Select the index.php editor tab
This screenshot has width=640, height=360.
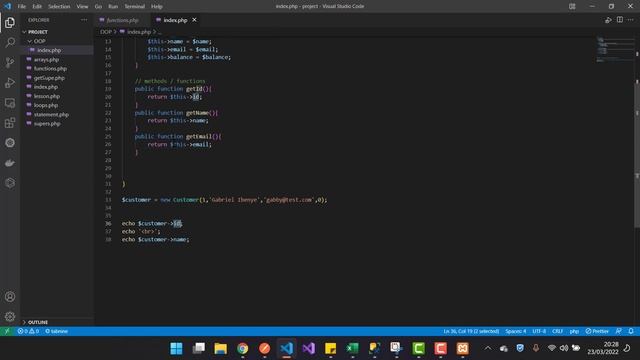175,20
